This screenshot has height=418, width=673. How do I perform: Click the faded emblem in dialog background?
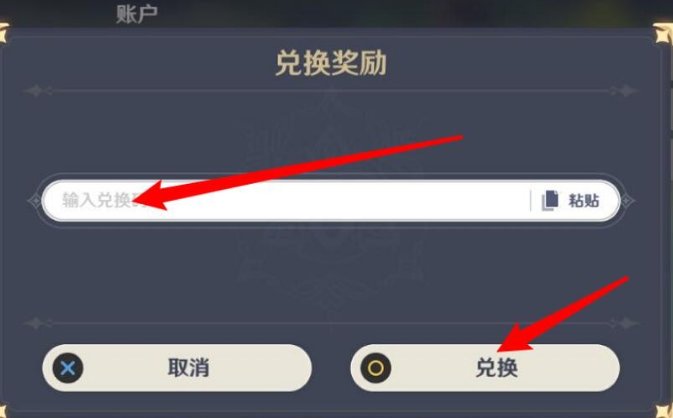(331, 202)
